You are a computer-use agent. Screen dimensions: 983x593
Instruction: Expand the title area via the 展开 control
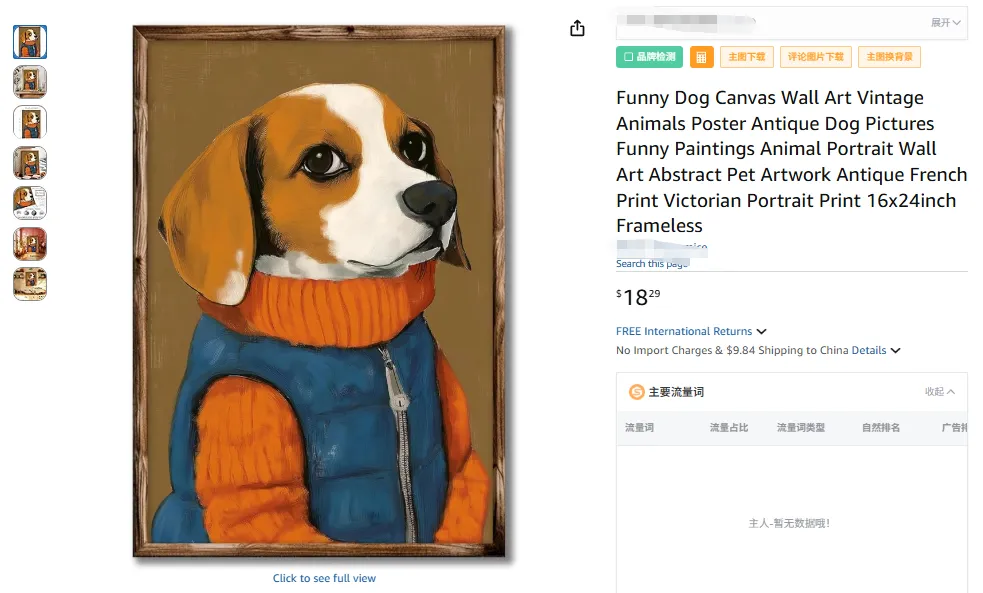pos(944,23)
